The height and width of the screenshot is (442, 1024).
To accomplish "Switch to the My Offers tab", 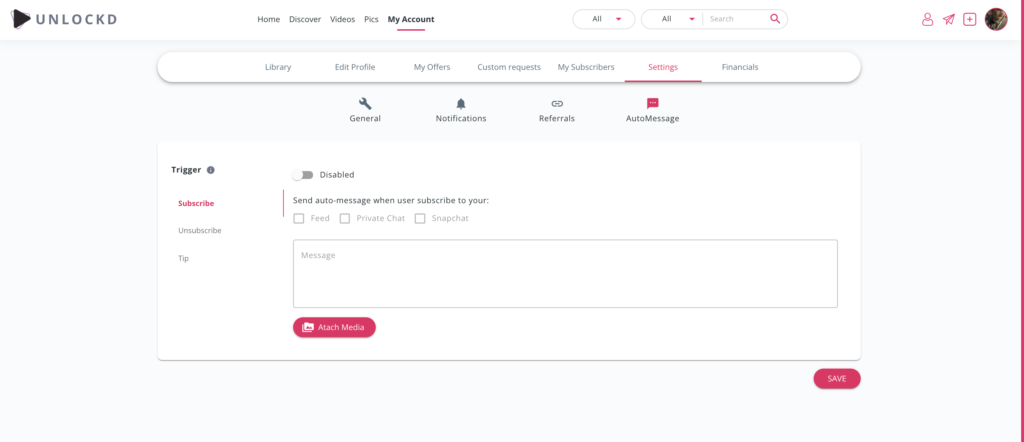I will [432, 67].
